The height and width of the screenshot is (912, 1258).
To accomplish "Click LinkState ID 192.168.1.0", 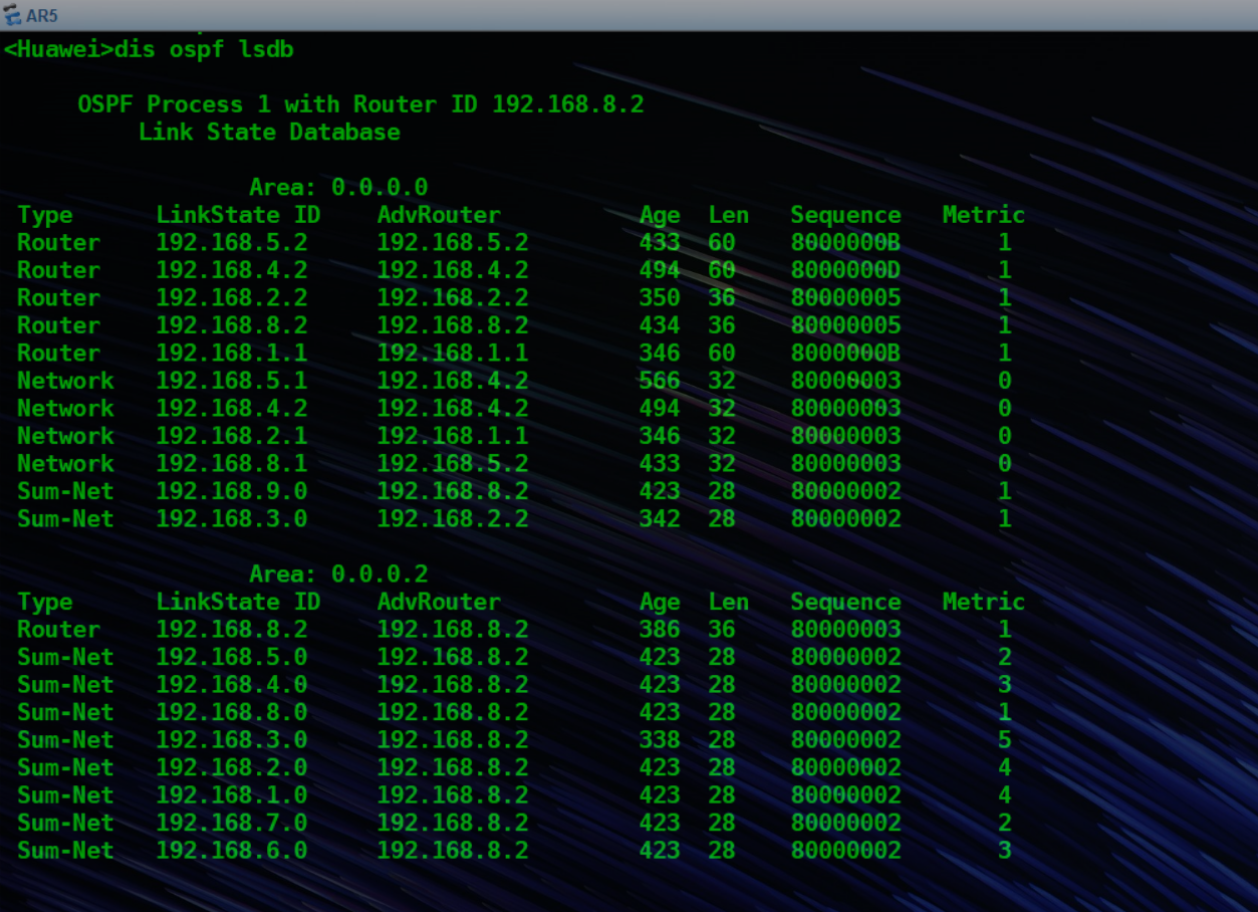I will coord(232,796).
